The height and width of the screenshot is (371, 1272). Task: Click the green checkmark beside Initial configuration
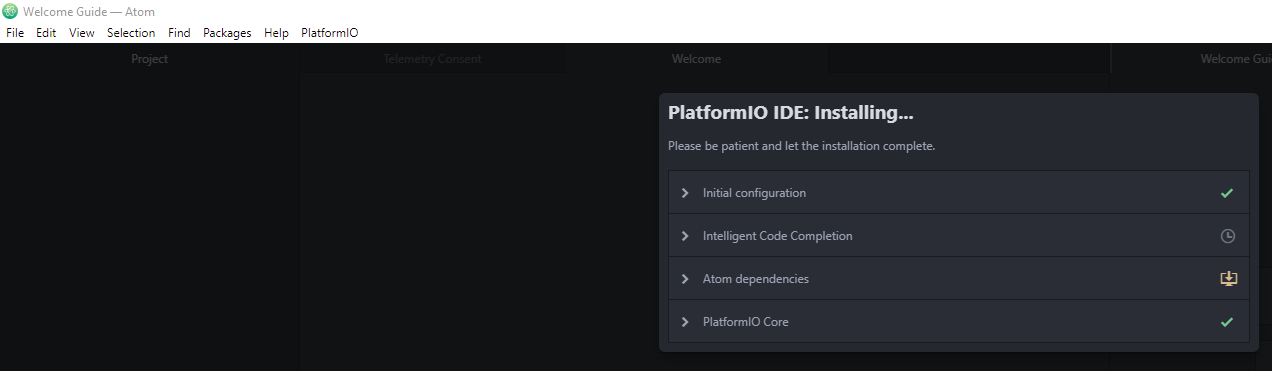click(1227, 193)
